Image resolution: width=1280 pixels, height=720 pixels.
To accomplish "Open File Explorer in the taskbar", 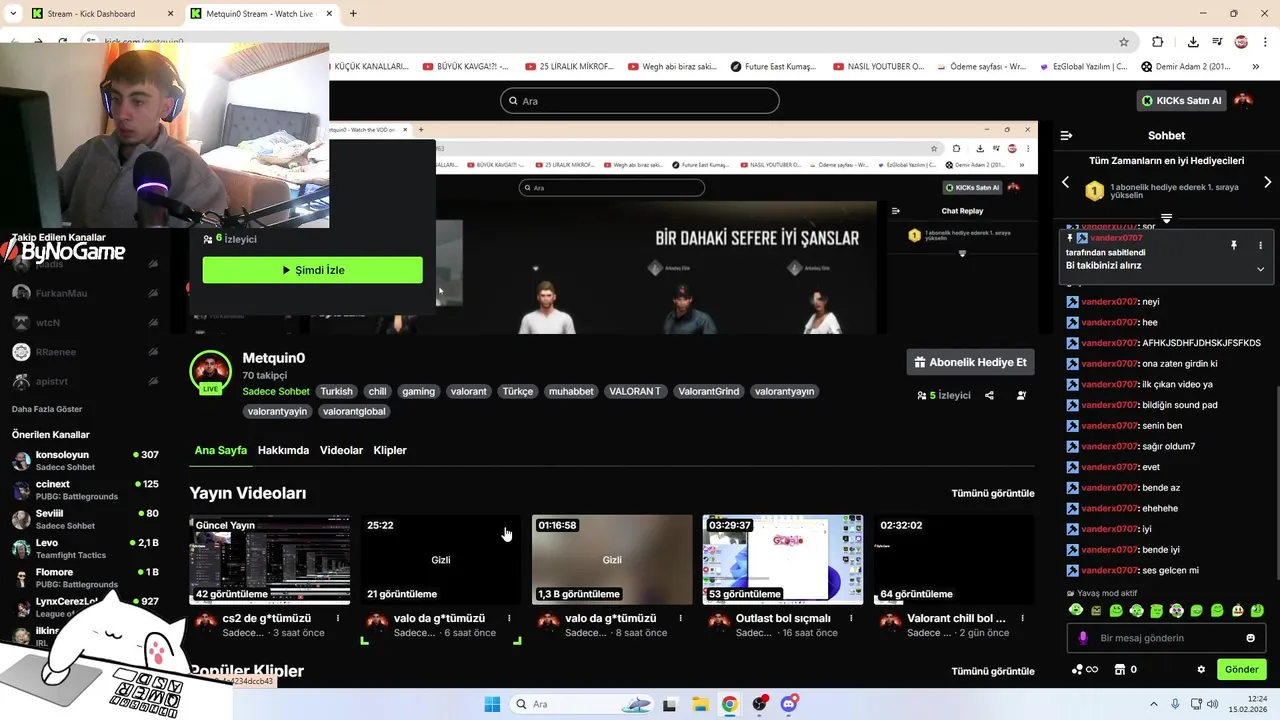I will point(700,704).
